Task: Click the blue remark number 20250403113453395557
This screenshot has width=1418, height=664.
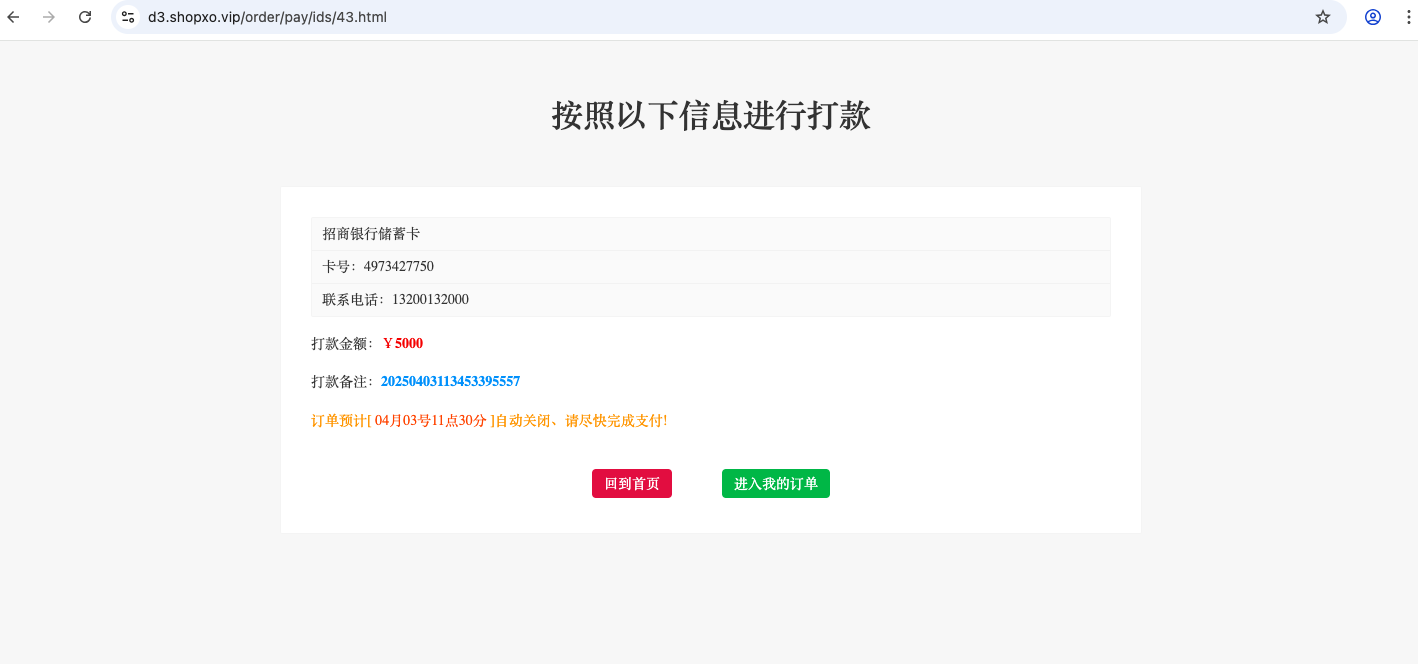Action: point(450,382)
